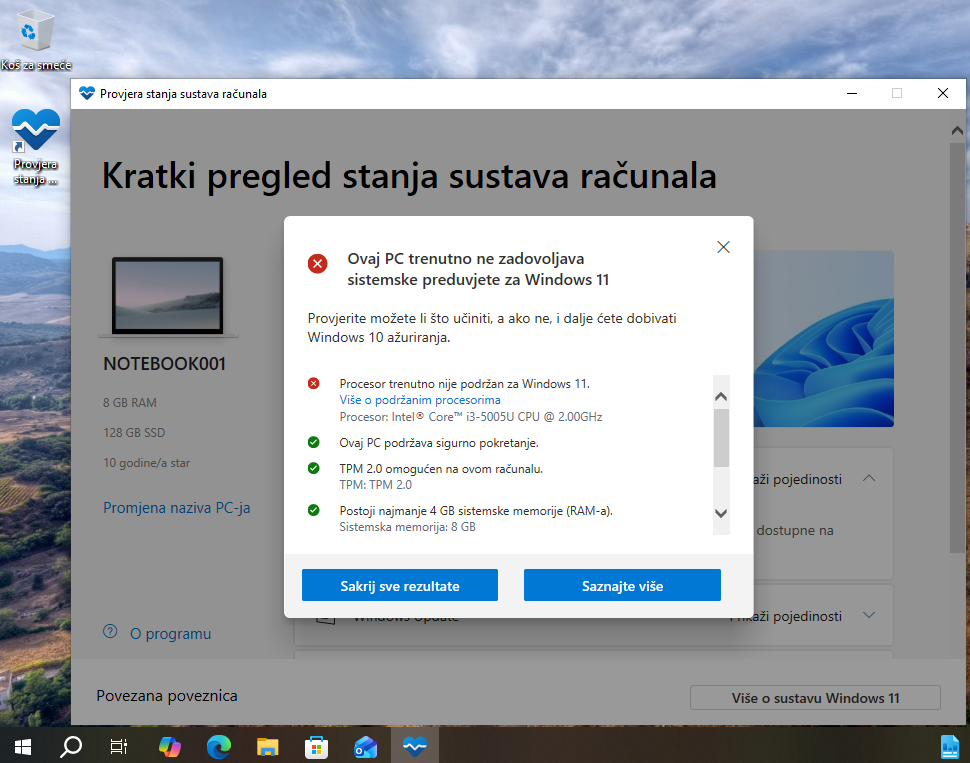Viewport: 970px width, 763px height.
Task: Open Windows Search
Action: click(70, 746)
